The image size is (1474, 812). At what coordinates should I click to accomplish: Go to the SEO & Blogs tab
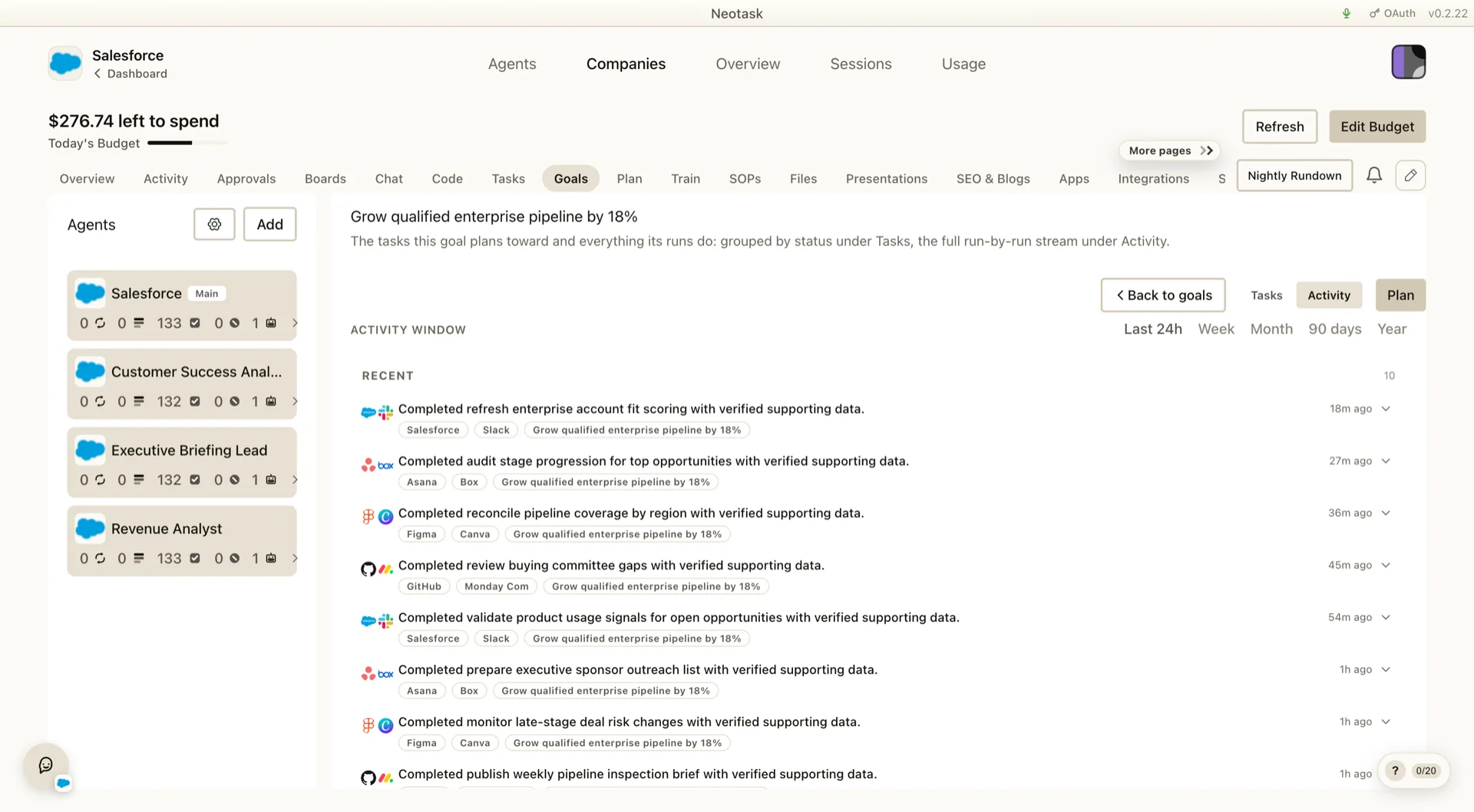993,178
